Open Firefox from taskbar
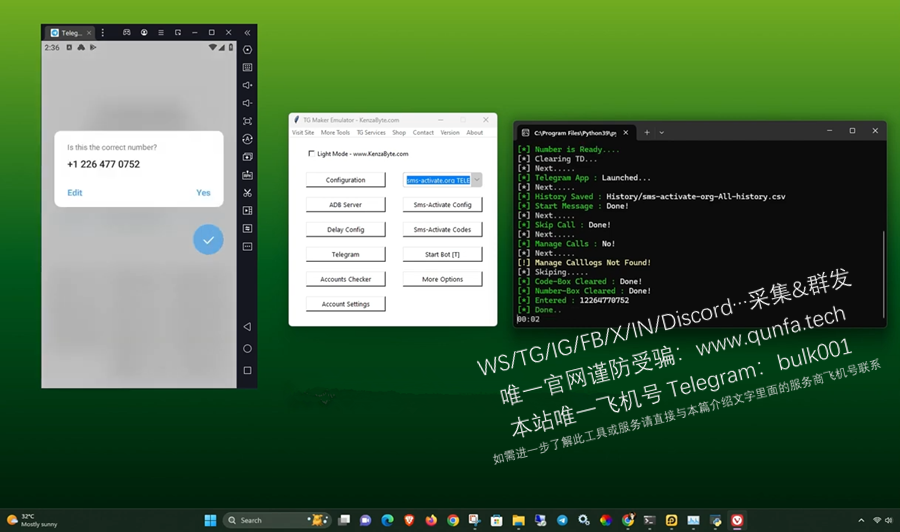The width and height of the screenshot is (900, 532). click(x=431, y=521)
